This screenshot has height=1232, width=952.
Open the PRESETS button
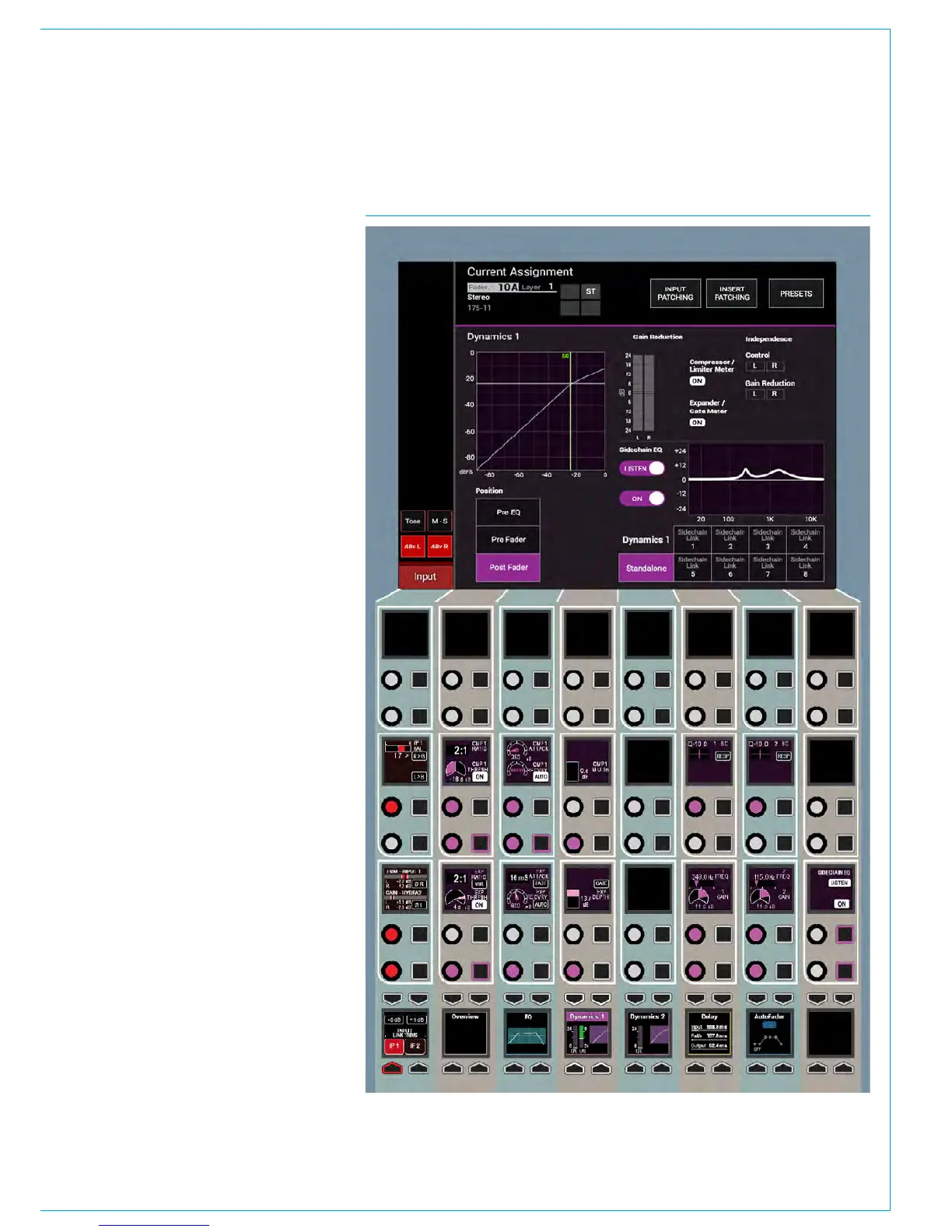(x=796, y=293)
